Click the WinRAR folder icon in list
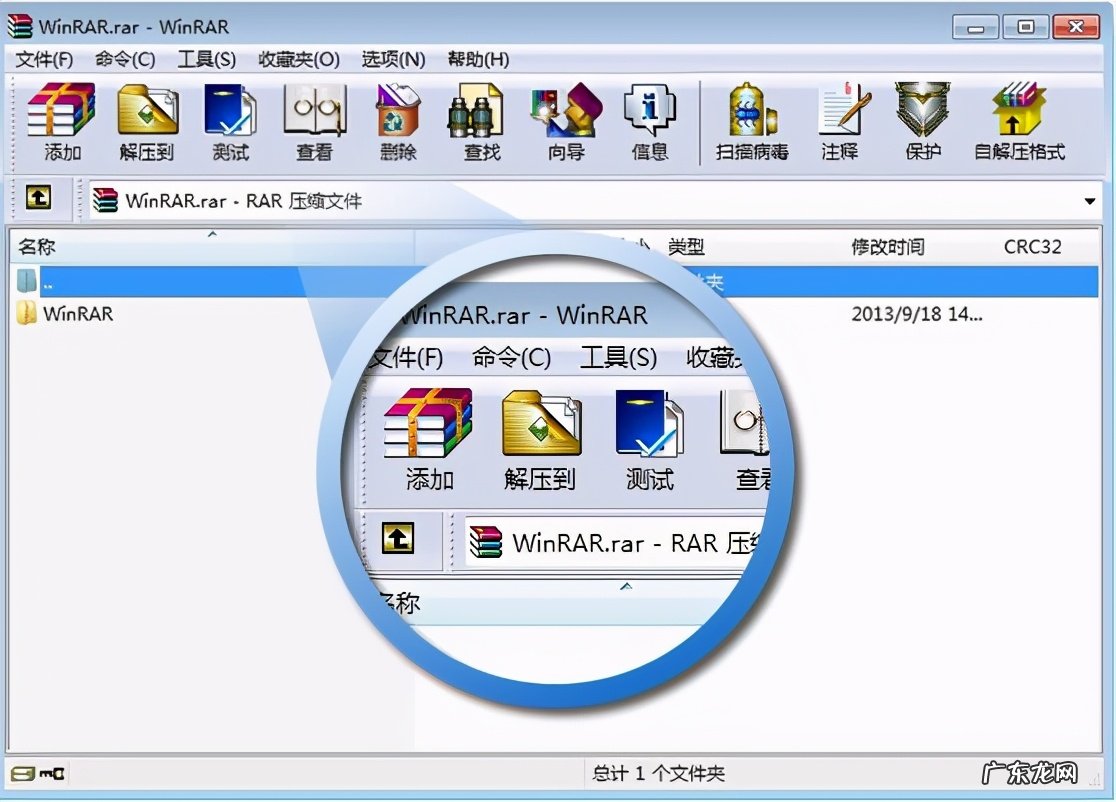This screenshot has width=1116, height=802. pyautogui.click(x=26, y=313)
